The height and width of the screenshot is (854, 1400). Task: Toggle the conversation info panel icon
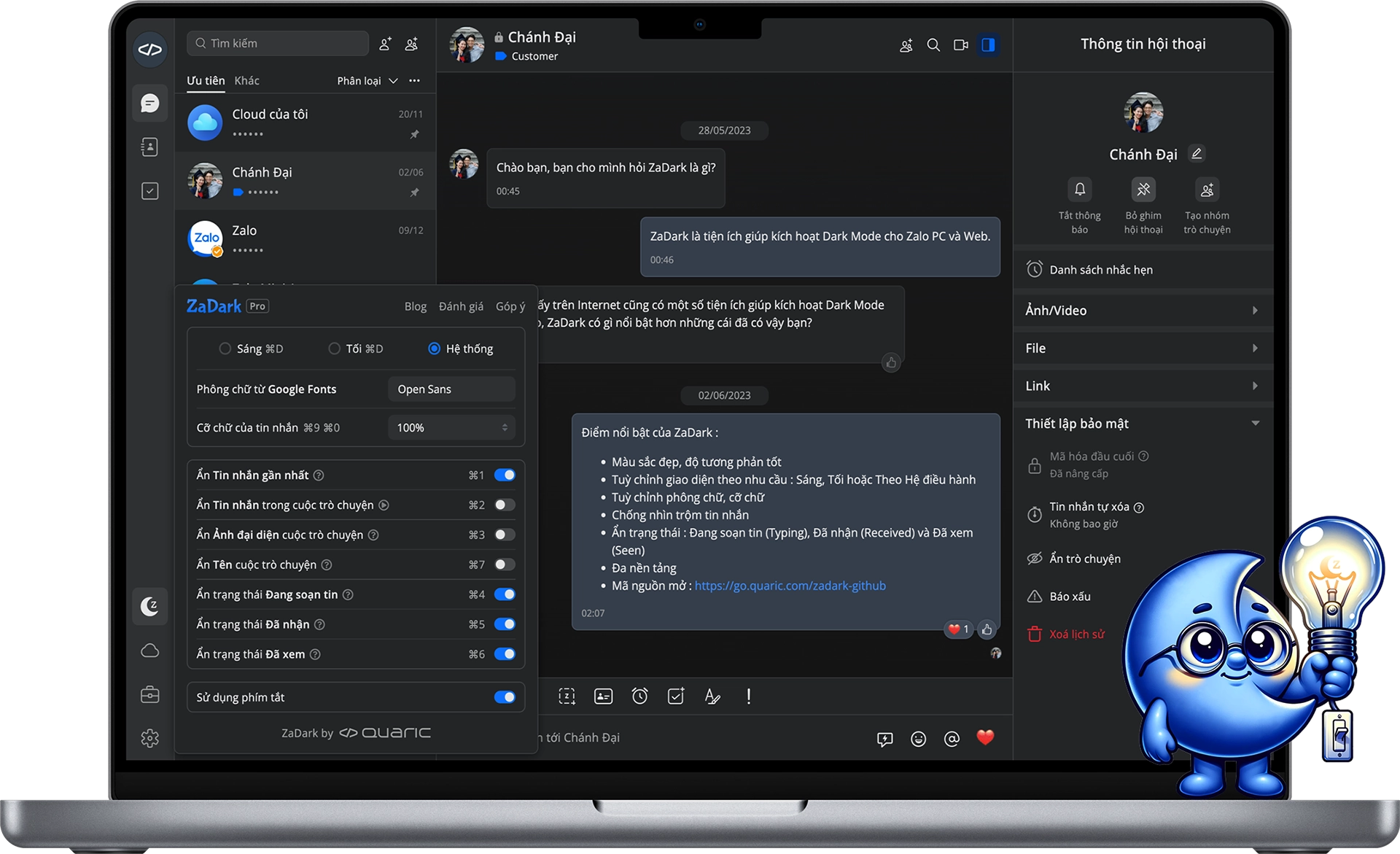pos(988,45)
